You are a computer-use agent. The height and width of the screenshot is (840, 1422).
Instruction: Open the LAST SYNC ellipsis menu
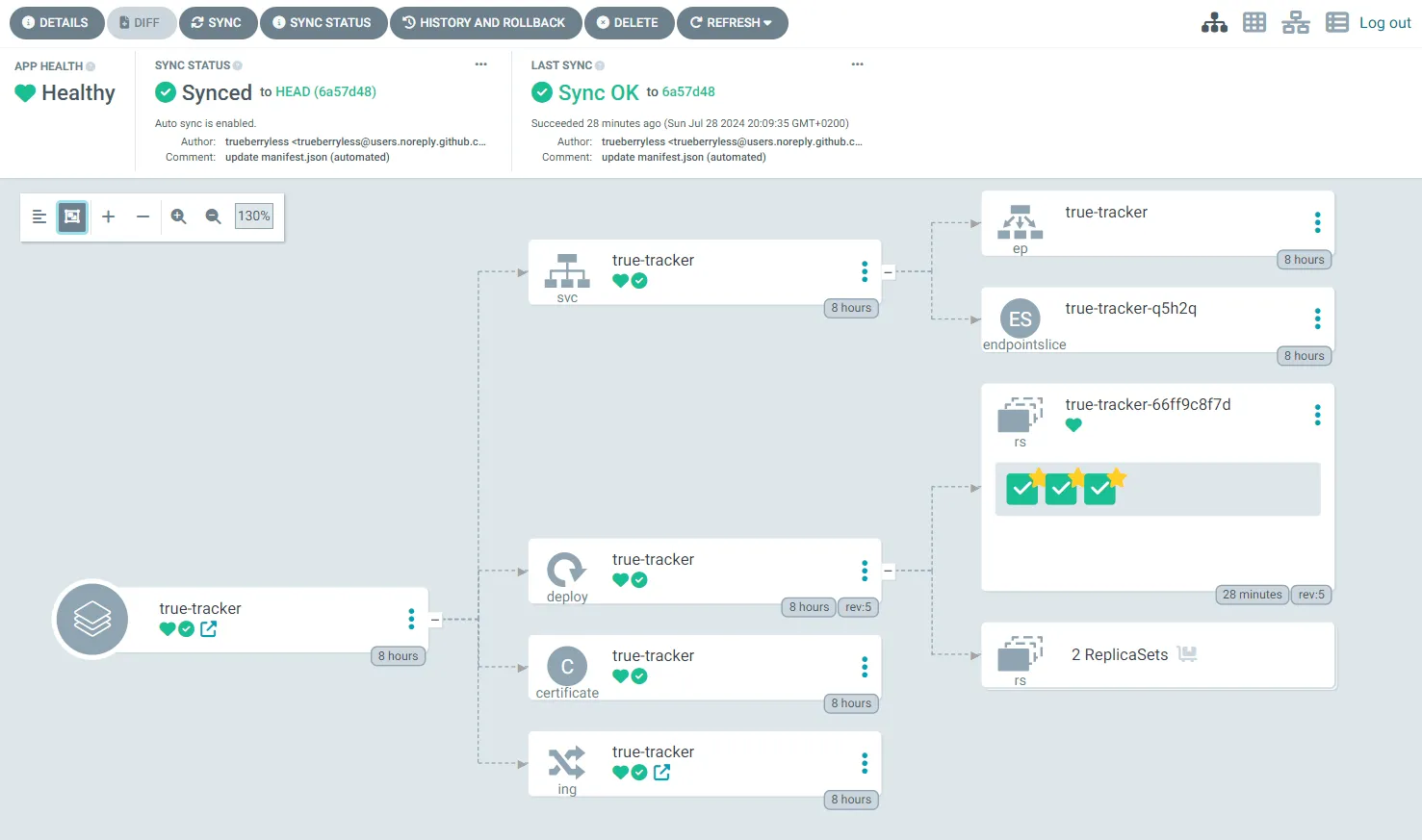click(x=857, y=64)
